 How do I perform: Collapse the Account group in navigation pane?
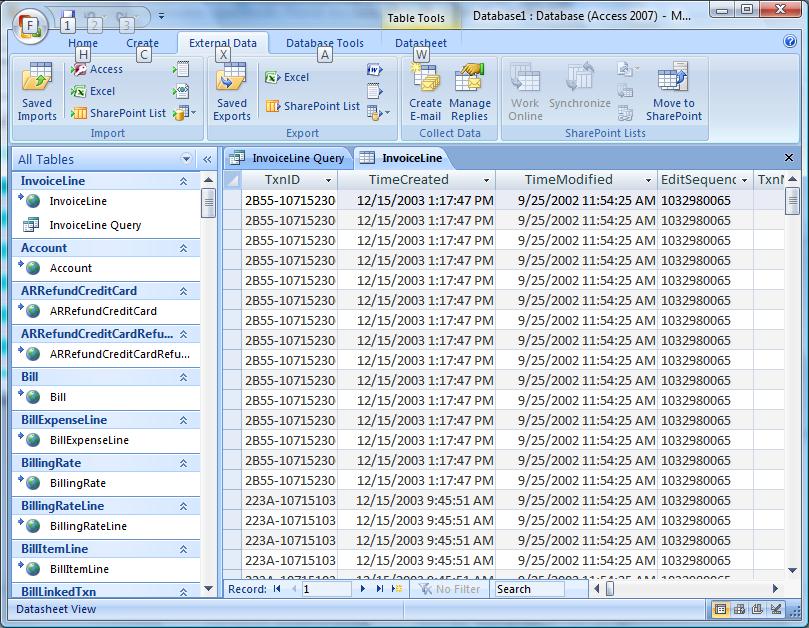(183, 248)
